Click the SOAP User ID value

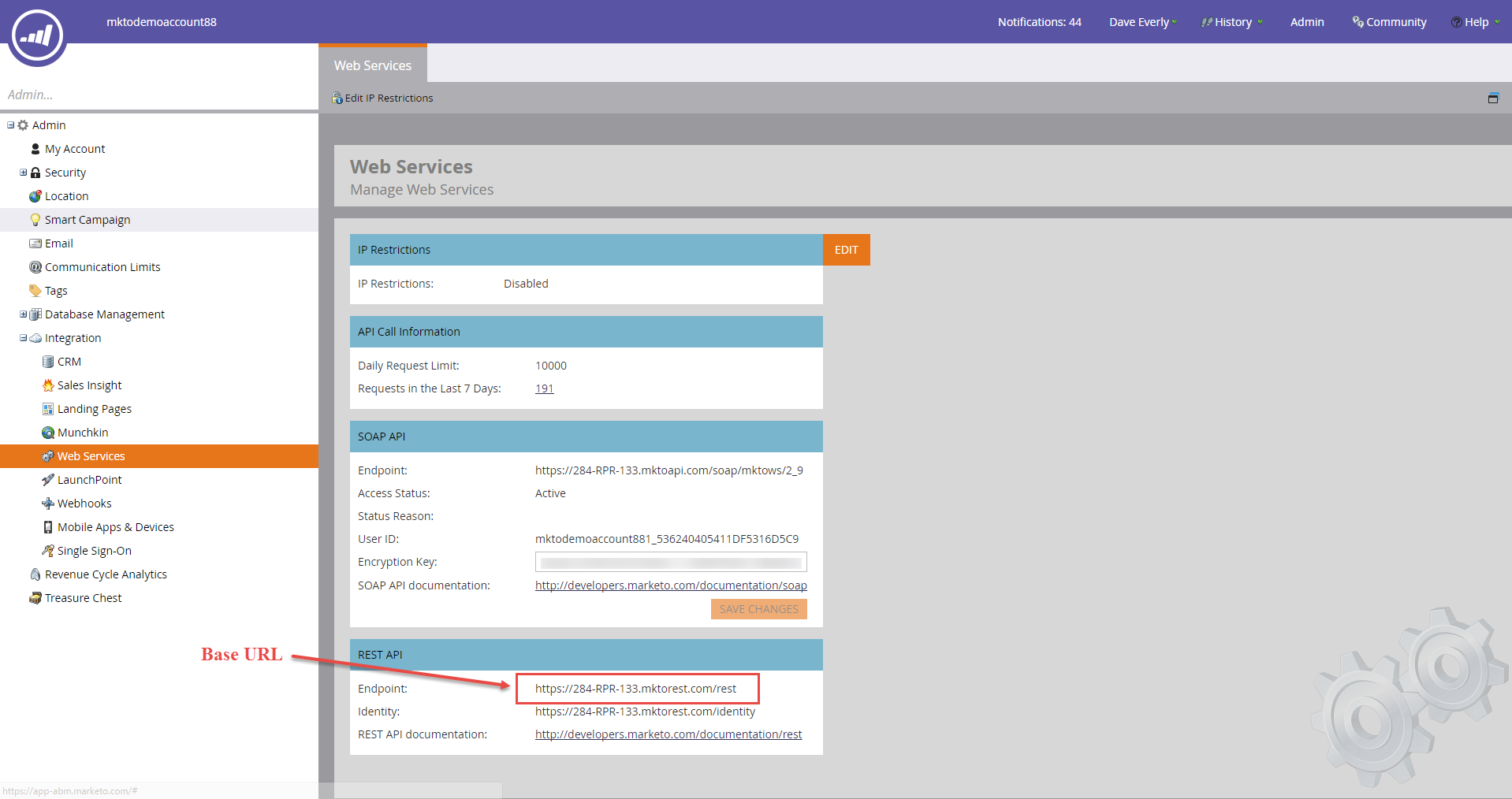pyautogui.click(x=667, y=539)
